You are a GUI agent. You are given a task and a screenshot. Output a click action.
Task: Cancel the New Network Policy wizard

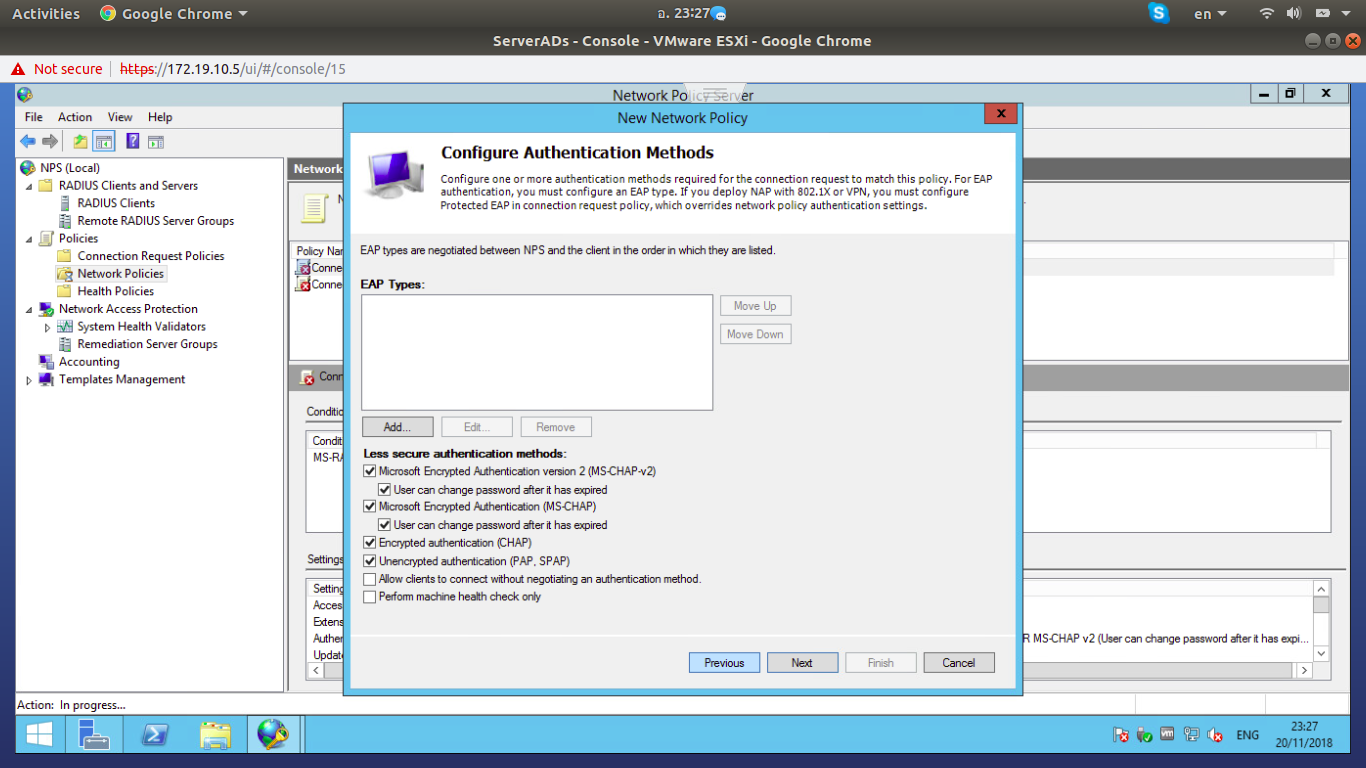(958, 663)
